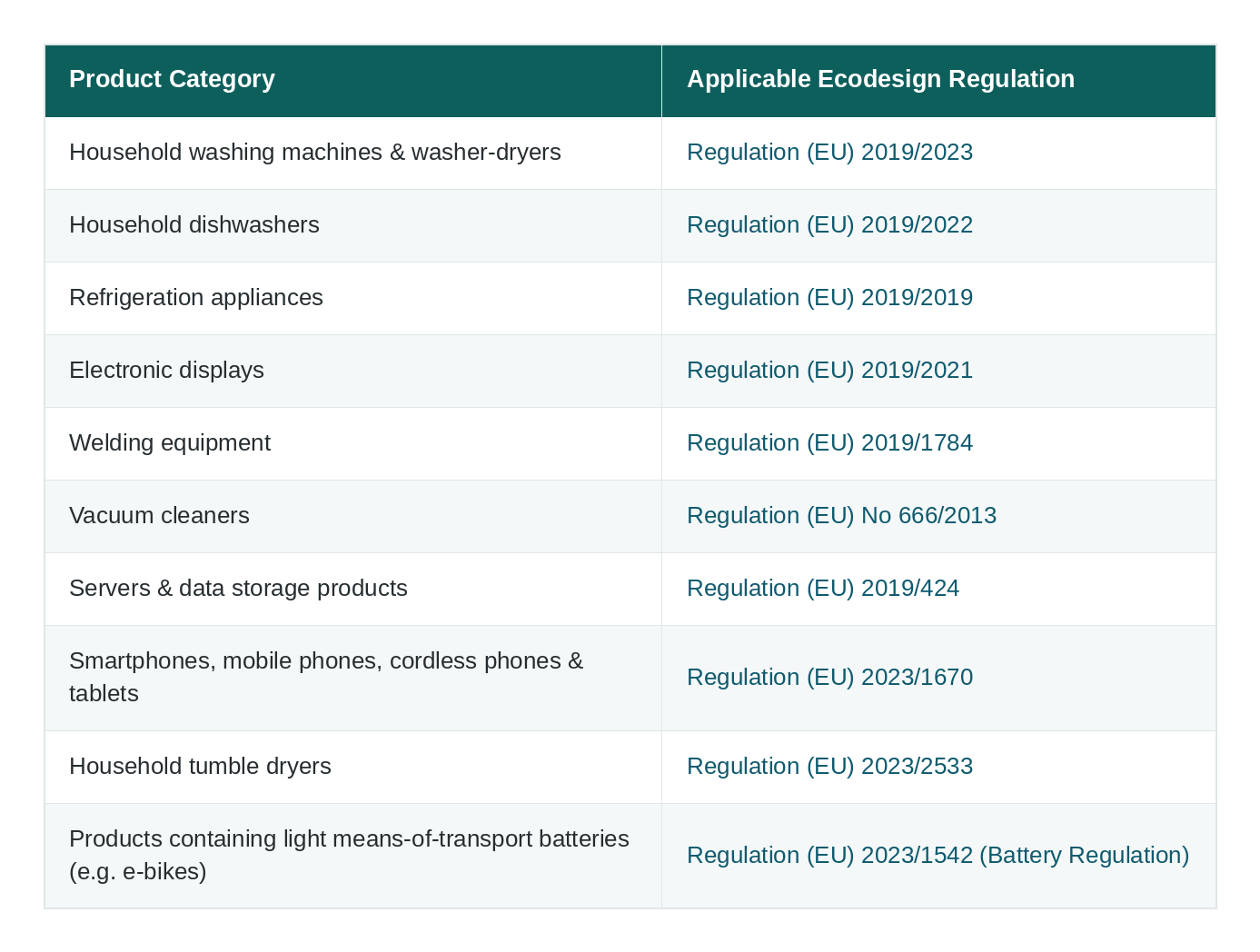
Task: Click the Household tumble dryers cell
Action: tap(353, 767)
